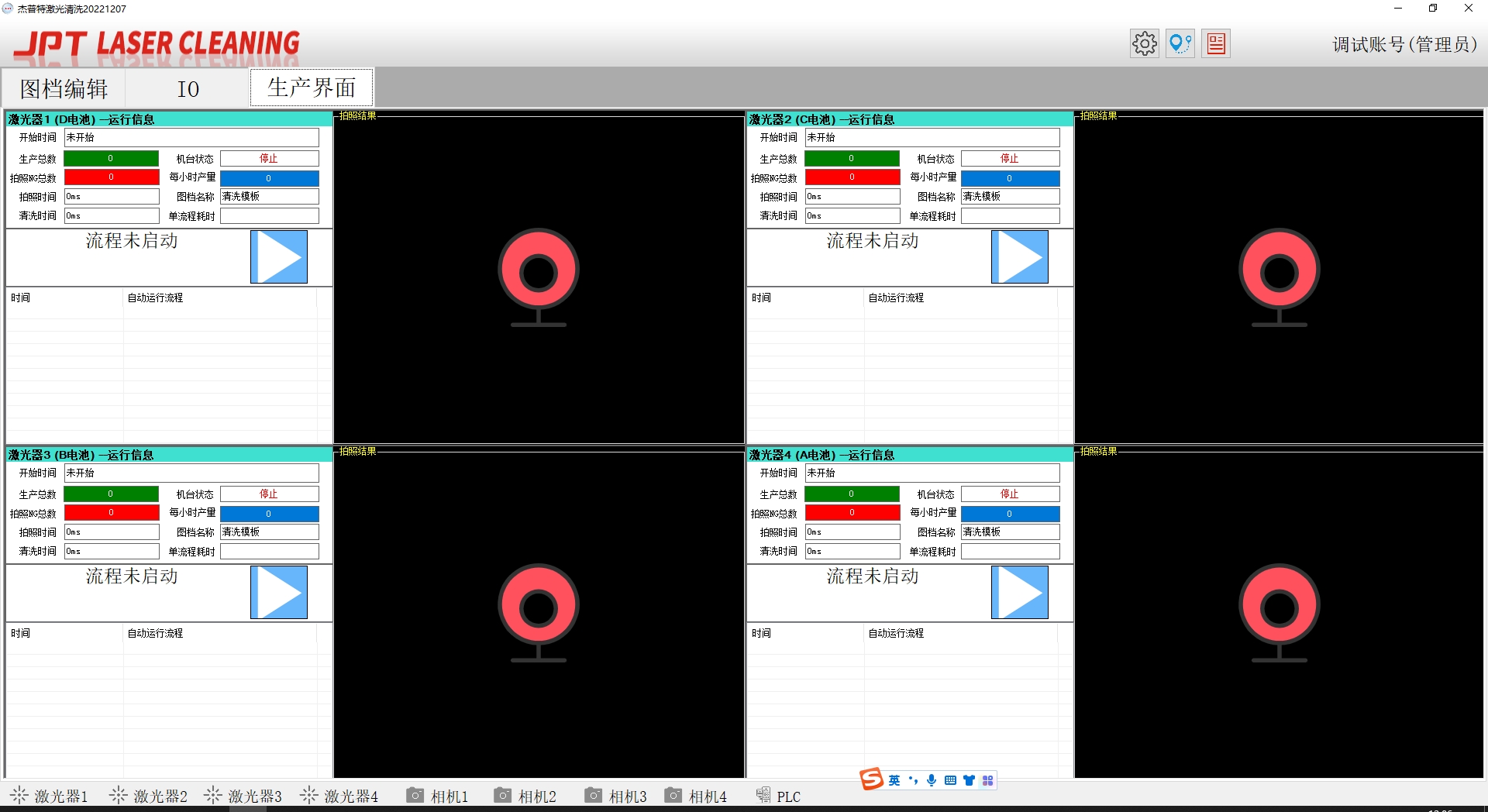Click the webcam image in 激光器2 photo result
This screenshot has width=1488, height=812.
tap(1280, 277)
